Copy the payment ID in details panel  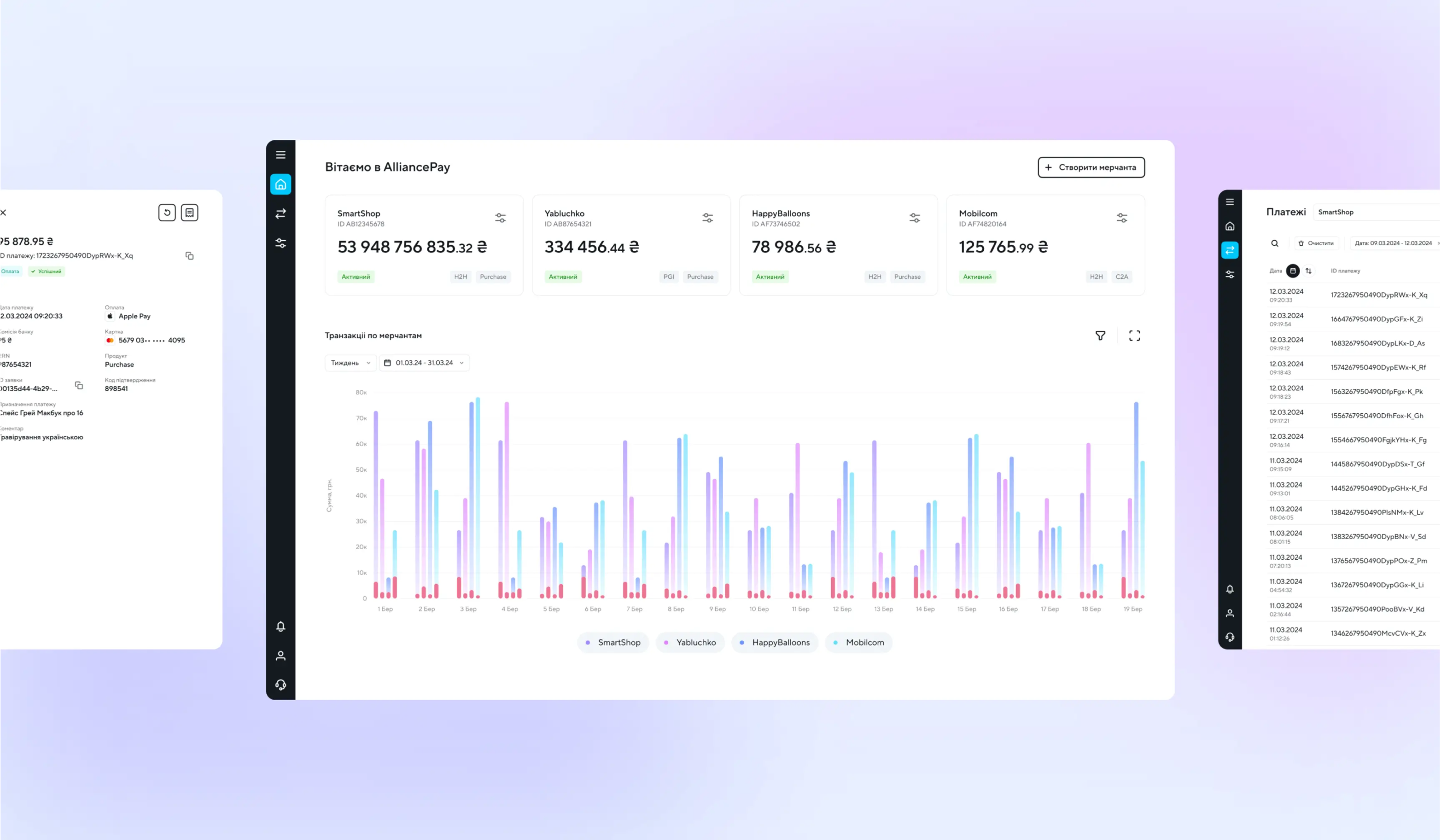pos(190,255)
